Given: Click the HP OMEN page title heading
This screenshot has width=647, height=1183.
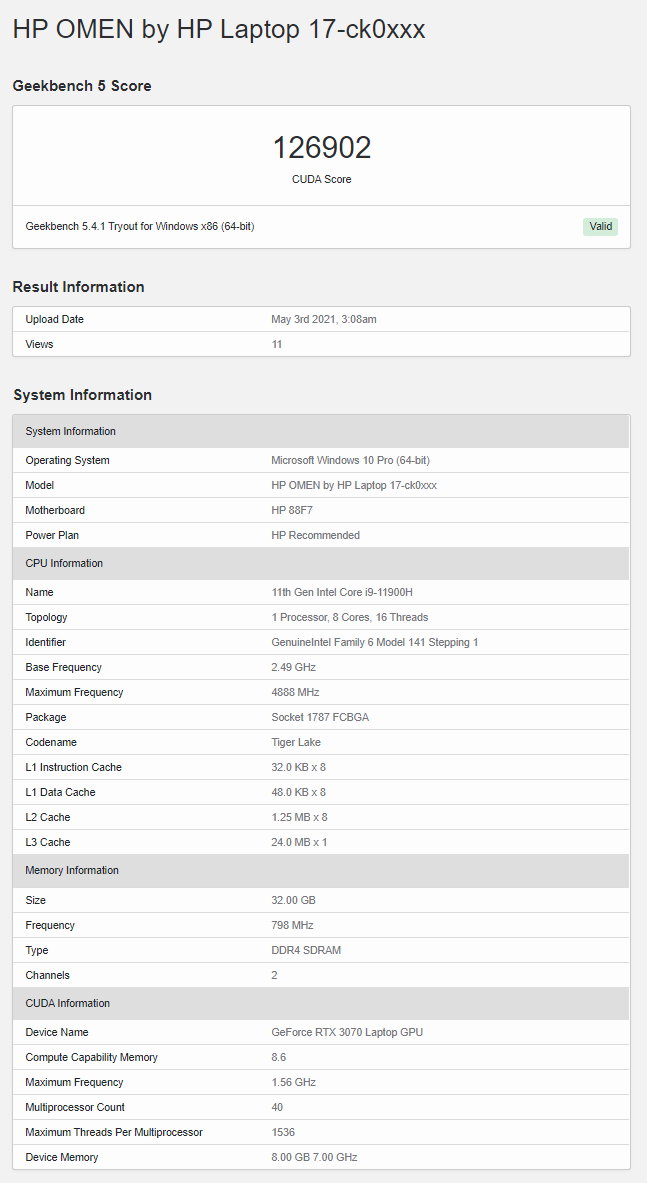Looking at the screenshot, I should [x=219, y=29].
